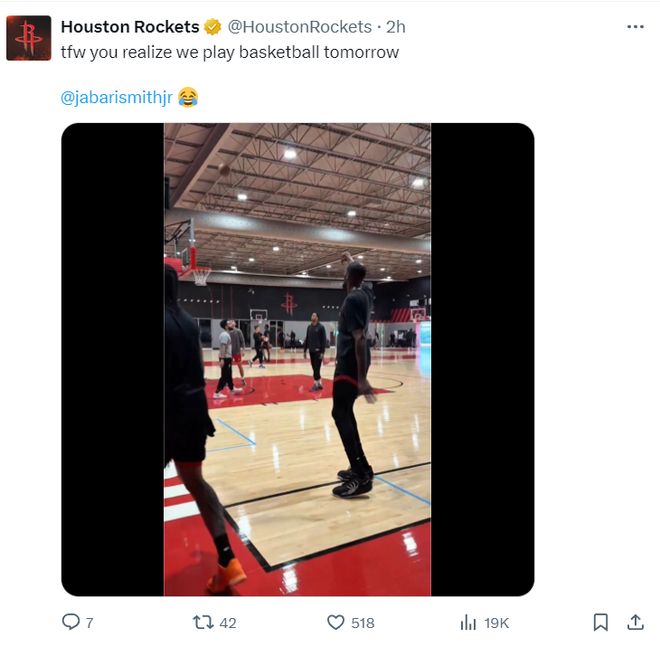Play the basketball practice video

pos(297,360)
